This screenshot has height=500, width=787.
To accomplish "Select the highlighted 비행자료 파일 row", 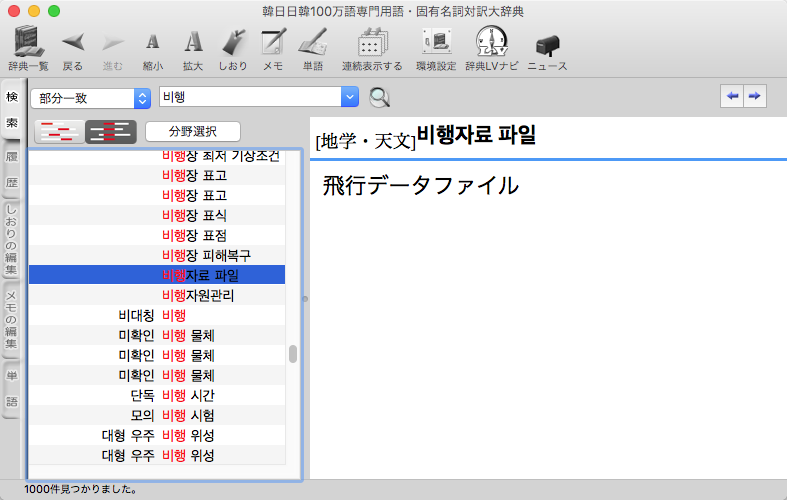I will (x=157, y=275).
